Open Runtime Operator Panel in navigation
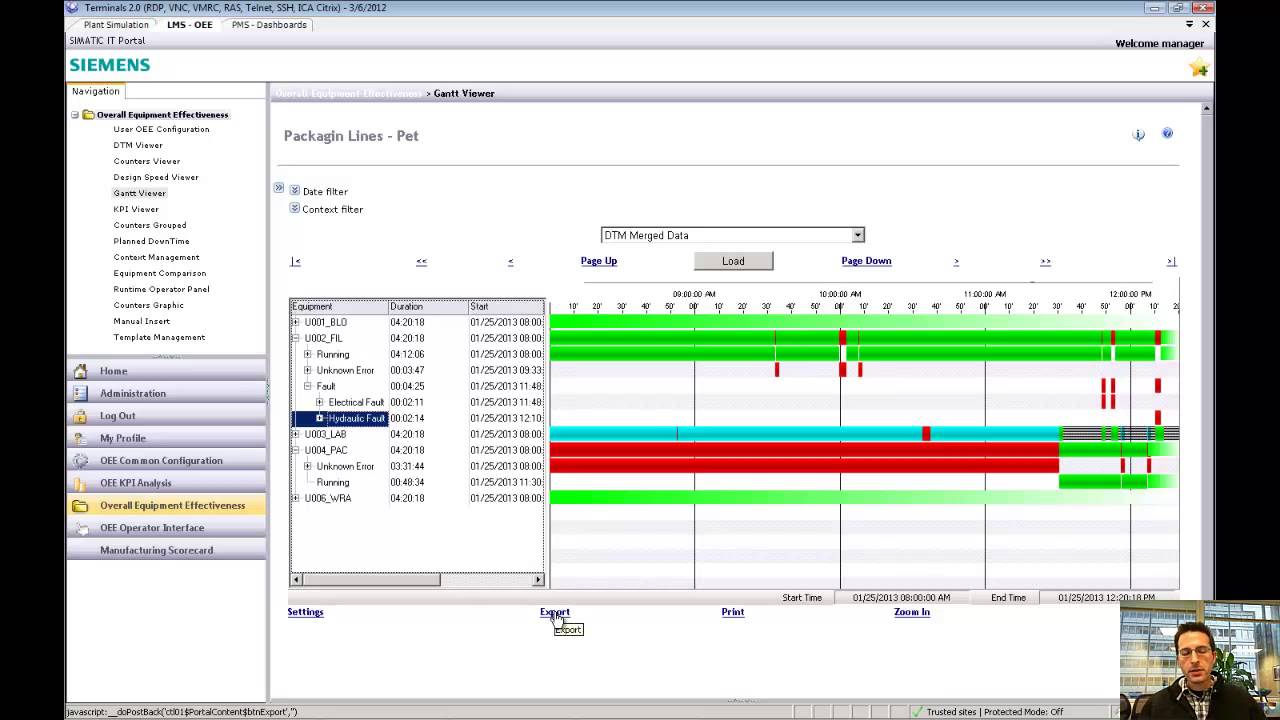The width and height of the screenshot is (1280, 720). [x=161, y=289]
